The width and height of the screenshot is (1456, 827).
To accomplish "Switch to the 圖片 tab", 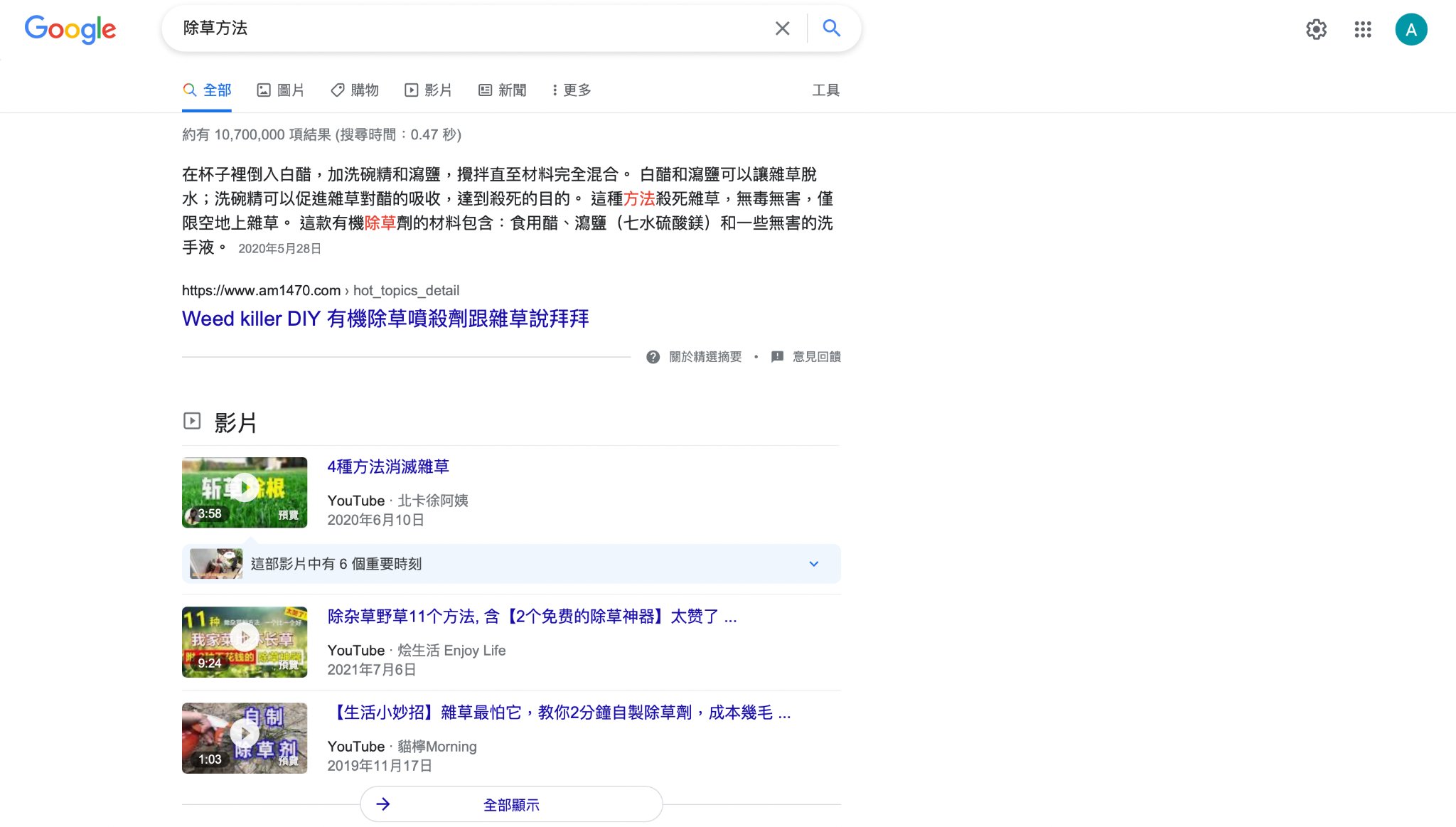I will pos(280,90).
